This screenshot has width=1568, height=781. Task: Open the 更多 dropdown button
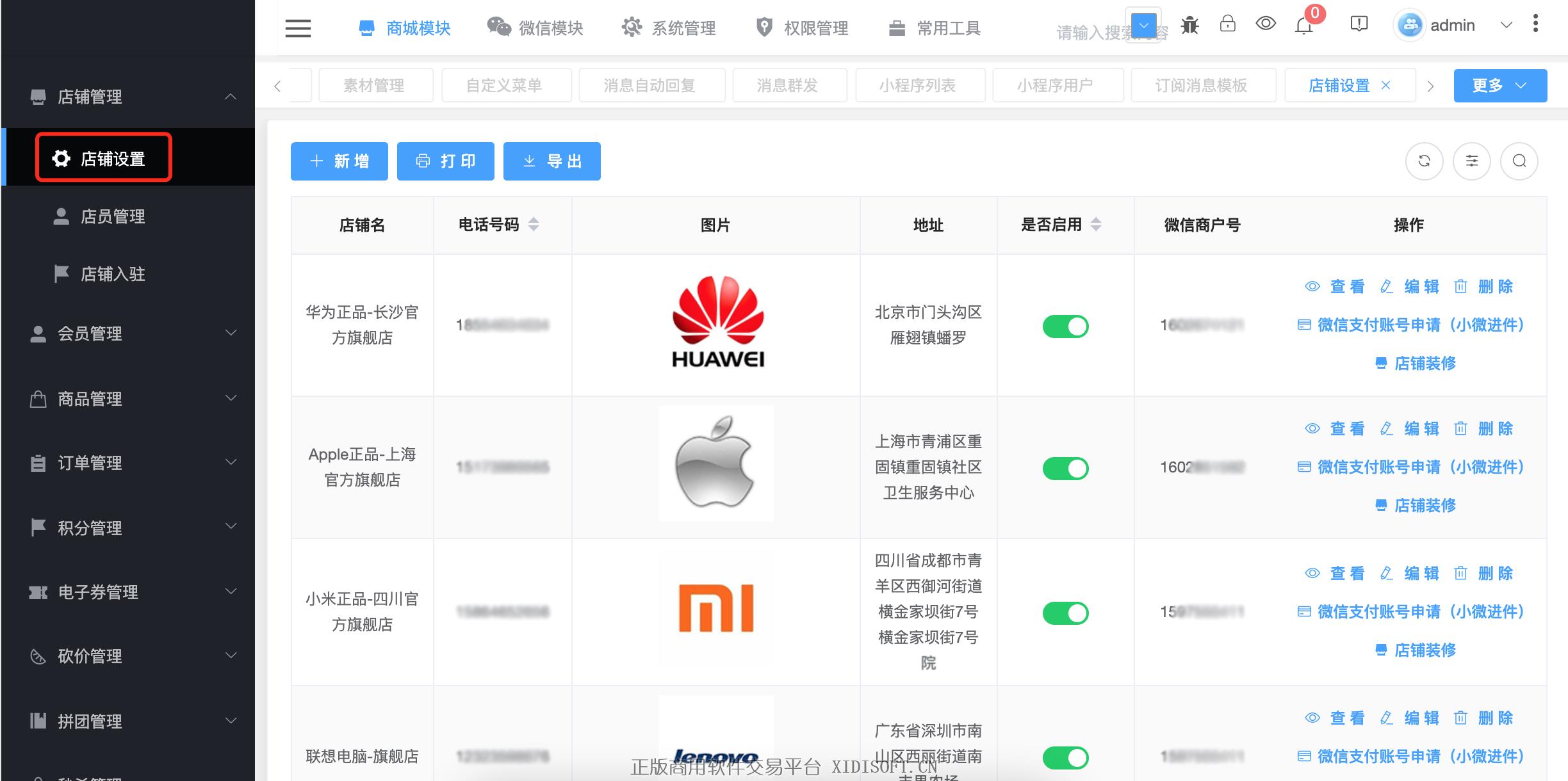pyautogui.click(x=1500, y=85)
